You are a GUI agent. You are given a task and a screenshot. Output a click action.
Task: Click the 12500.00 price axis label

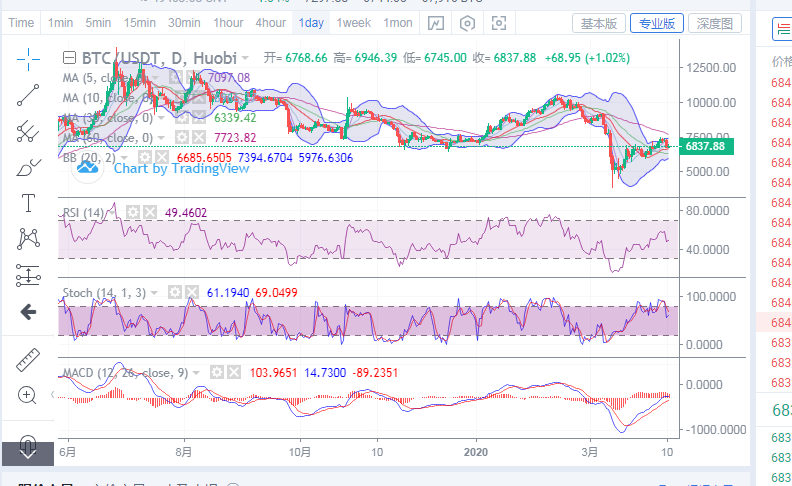711,68
